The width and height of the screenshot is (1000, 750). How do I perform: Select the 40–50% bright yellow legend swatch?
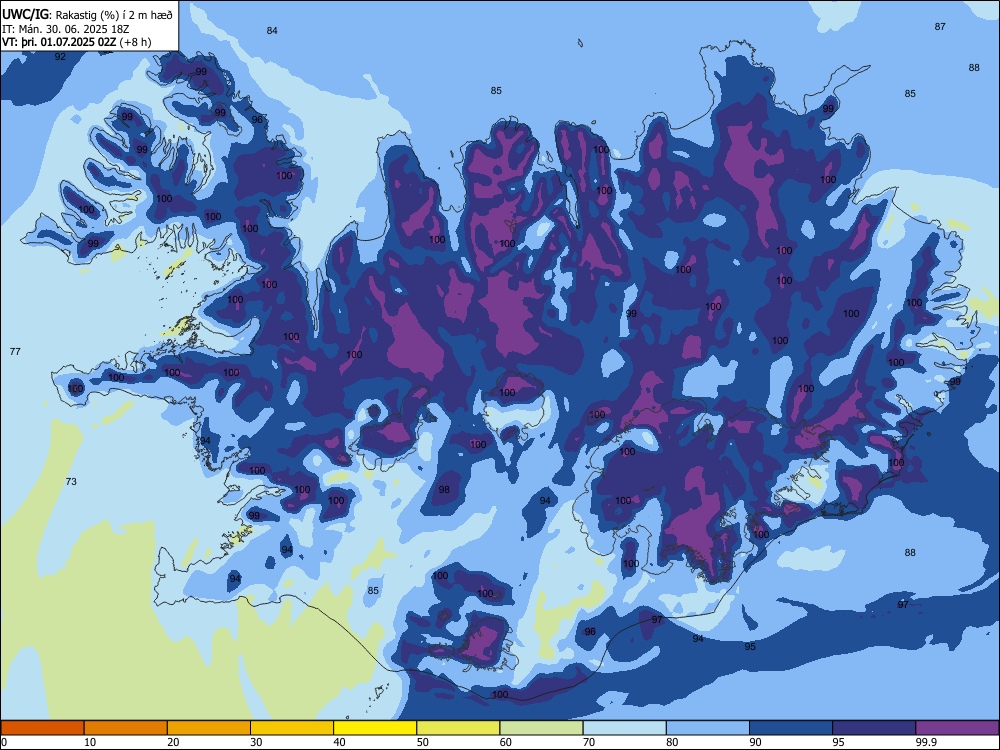click(x=375, y=728)
